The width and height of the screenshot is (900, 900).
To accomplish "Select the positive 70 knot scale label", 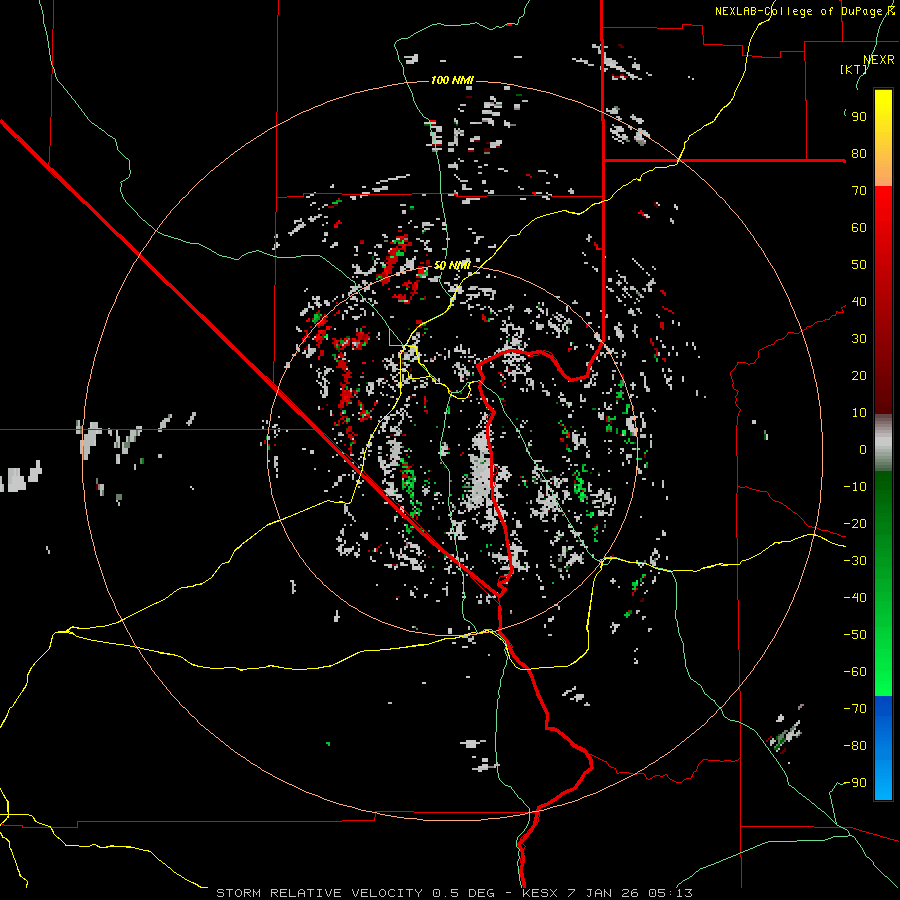I will click(x=859, y=191).
